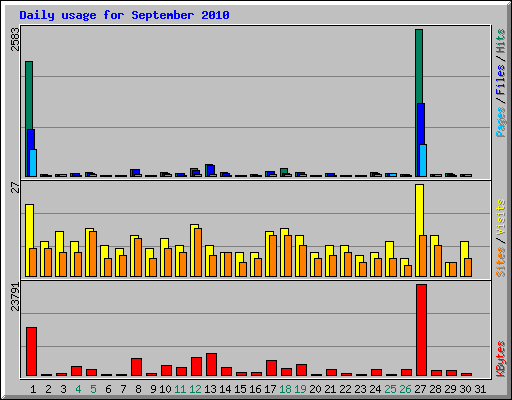Click the yellow 'Visits' legend label
This screenshot has width=512, height=400.
click(x=500, y=217)
